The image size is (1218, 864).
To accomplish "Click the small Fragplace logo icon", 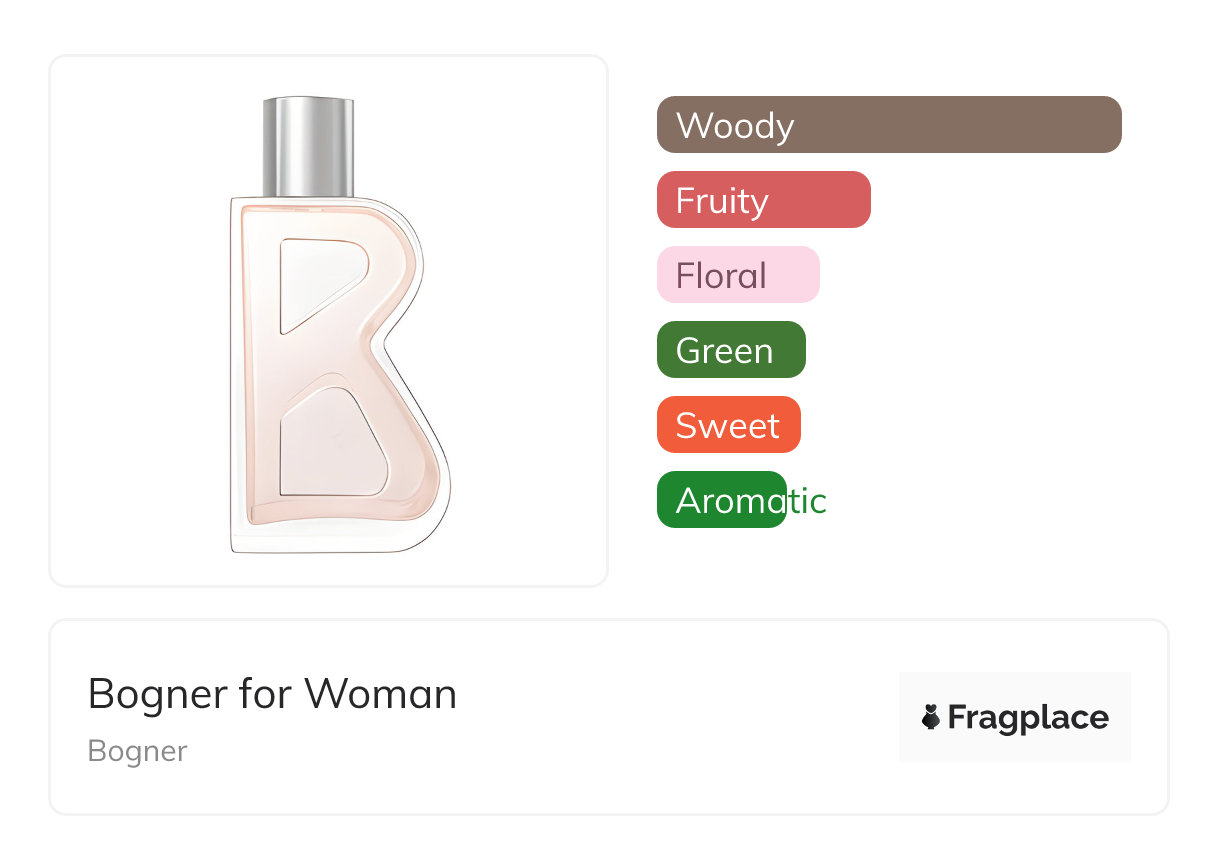I will tap(931, 717).
